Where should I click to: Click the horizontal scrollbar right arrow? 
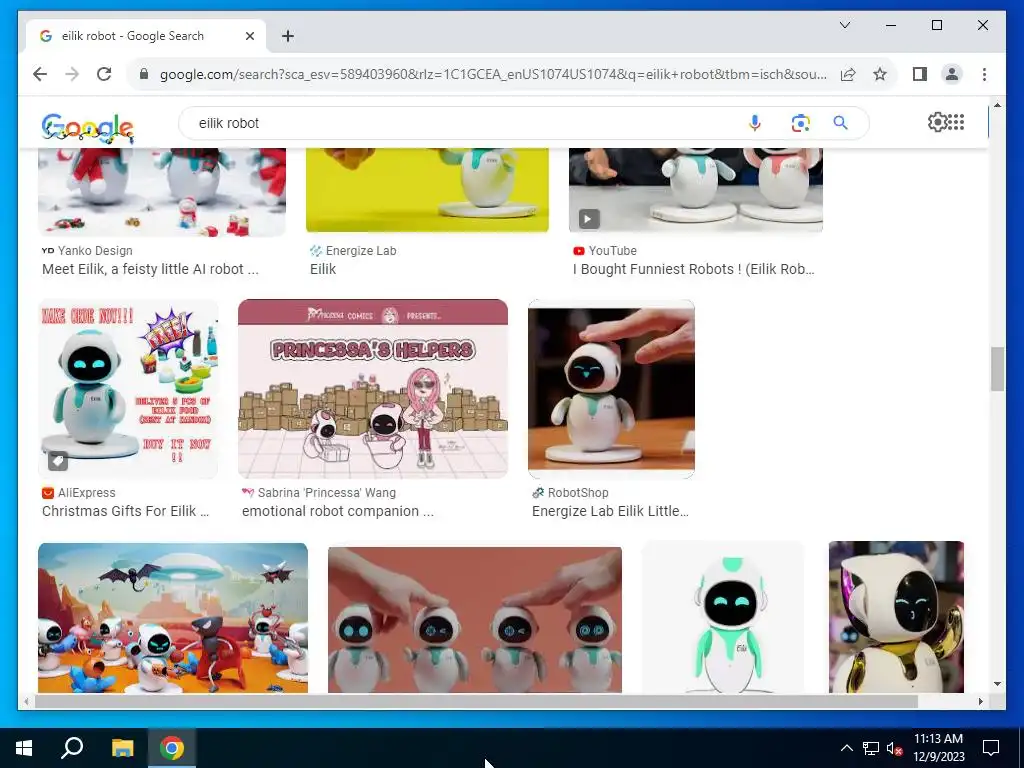point(980,701)
